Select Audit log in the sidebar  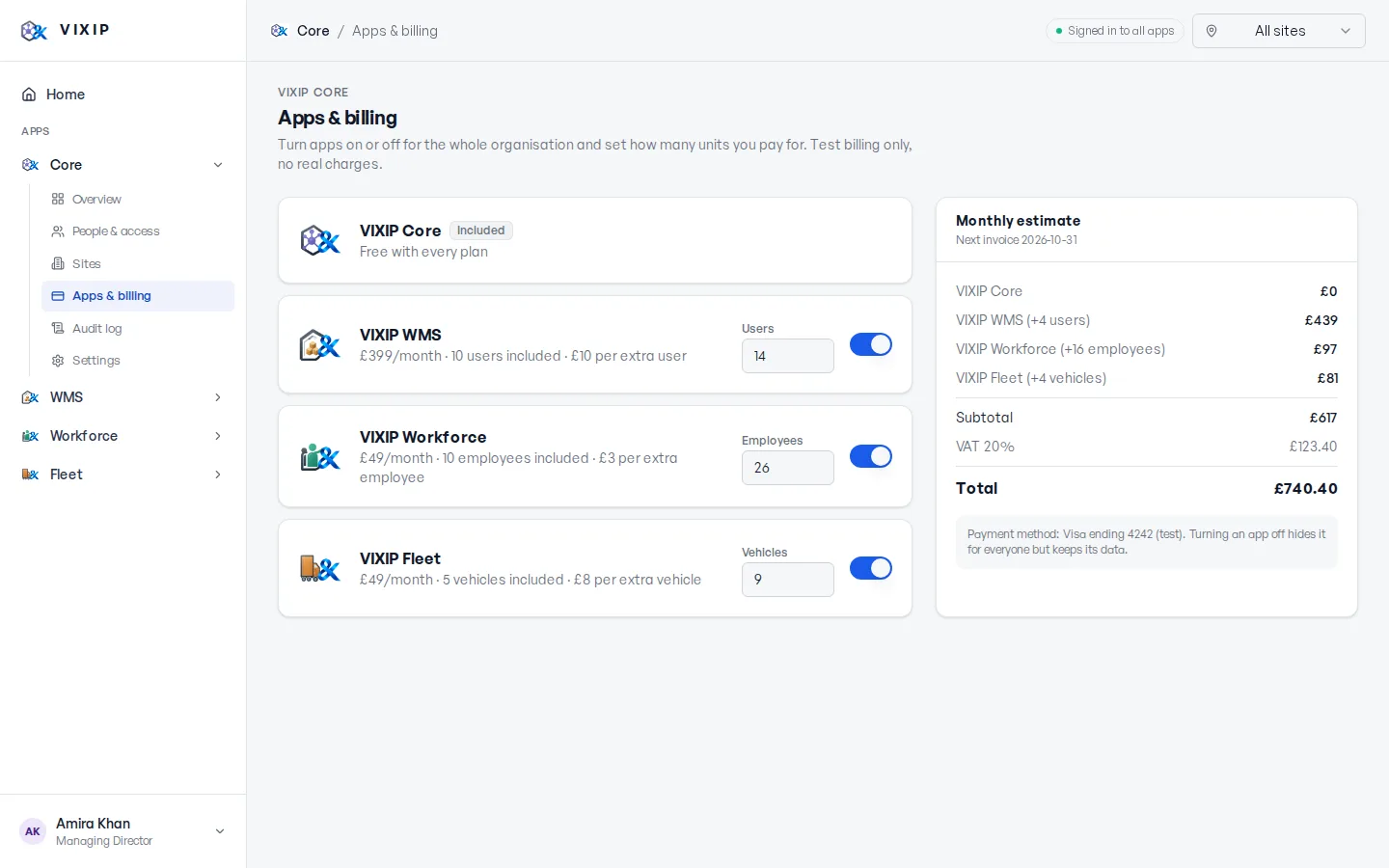click(138, 329)
